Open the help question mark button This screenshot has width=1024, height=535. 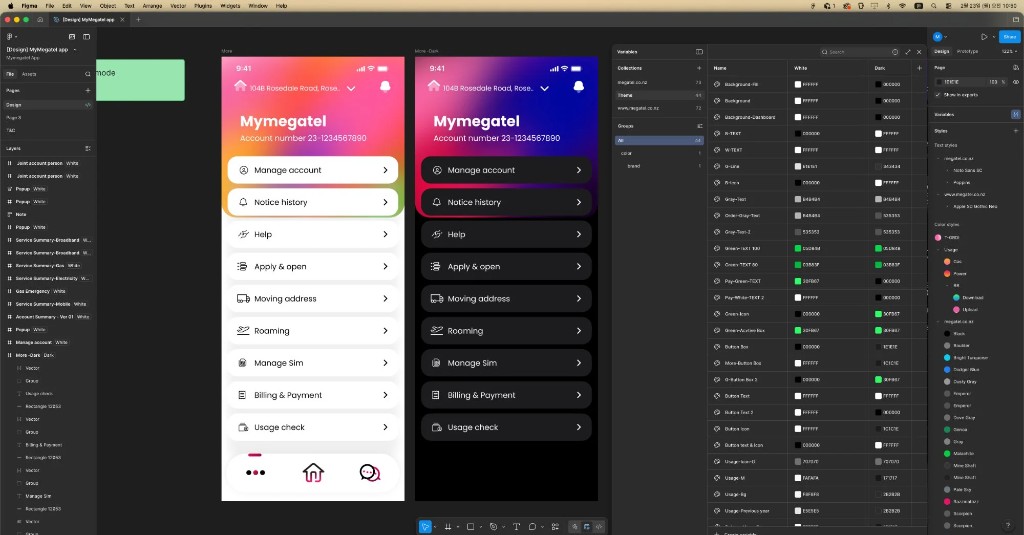coord(1008,525)
